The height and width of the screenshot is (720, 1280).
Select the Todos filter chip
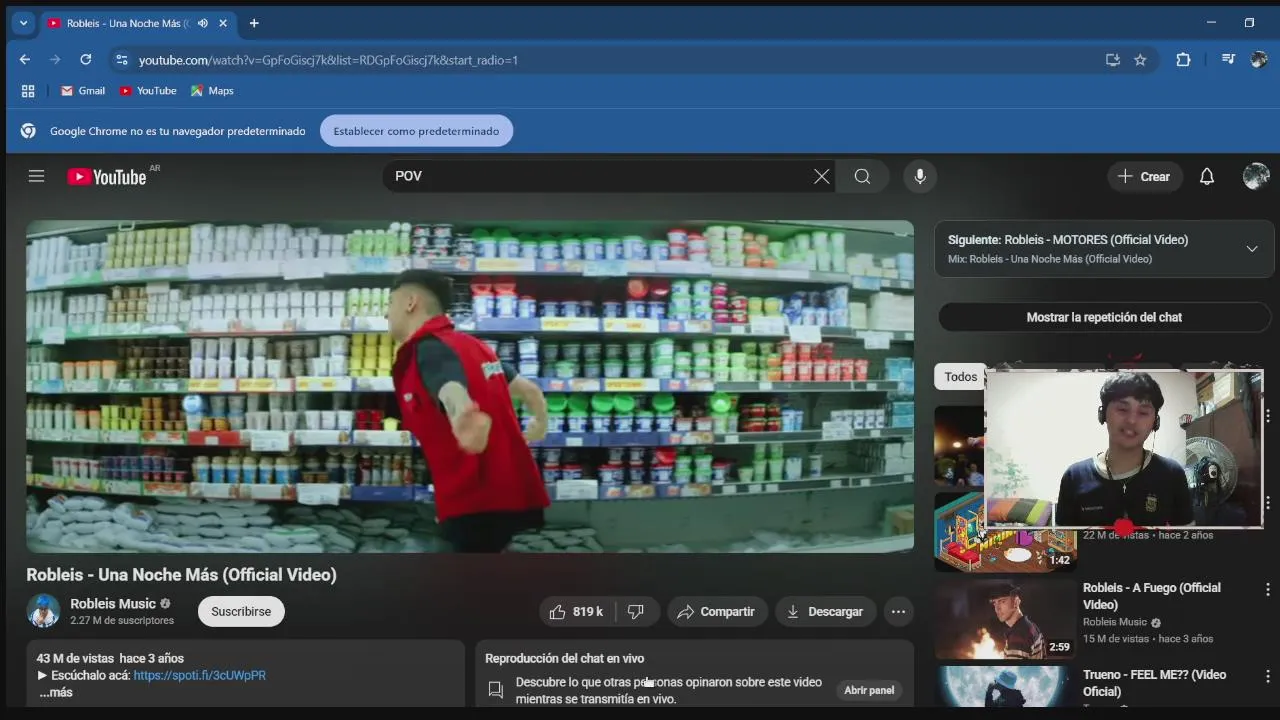(960, 377)
